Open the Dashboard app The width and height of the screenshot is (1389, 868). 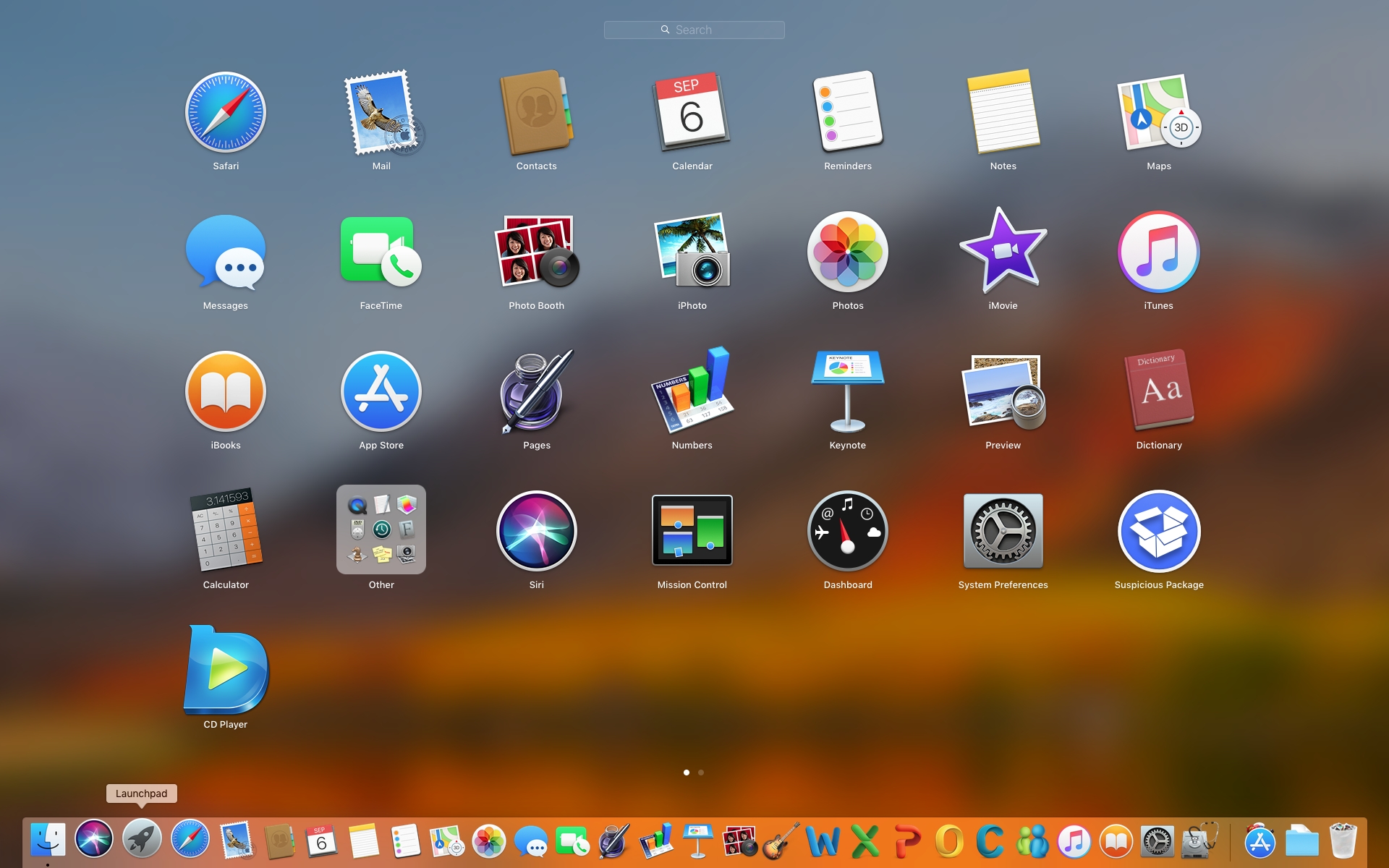click(x=848, y=531)
